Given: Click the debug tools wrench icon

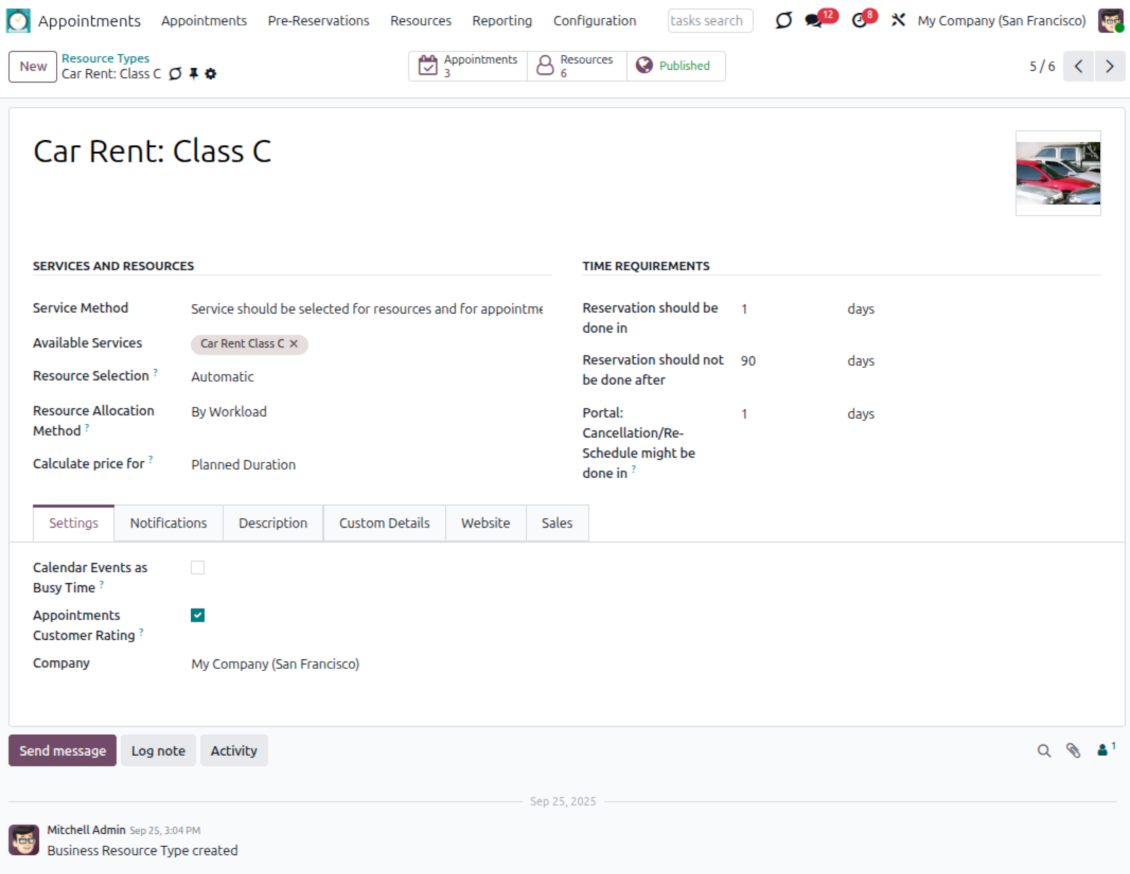Looking at the screenshot, I should tap(898, 21).
